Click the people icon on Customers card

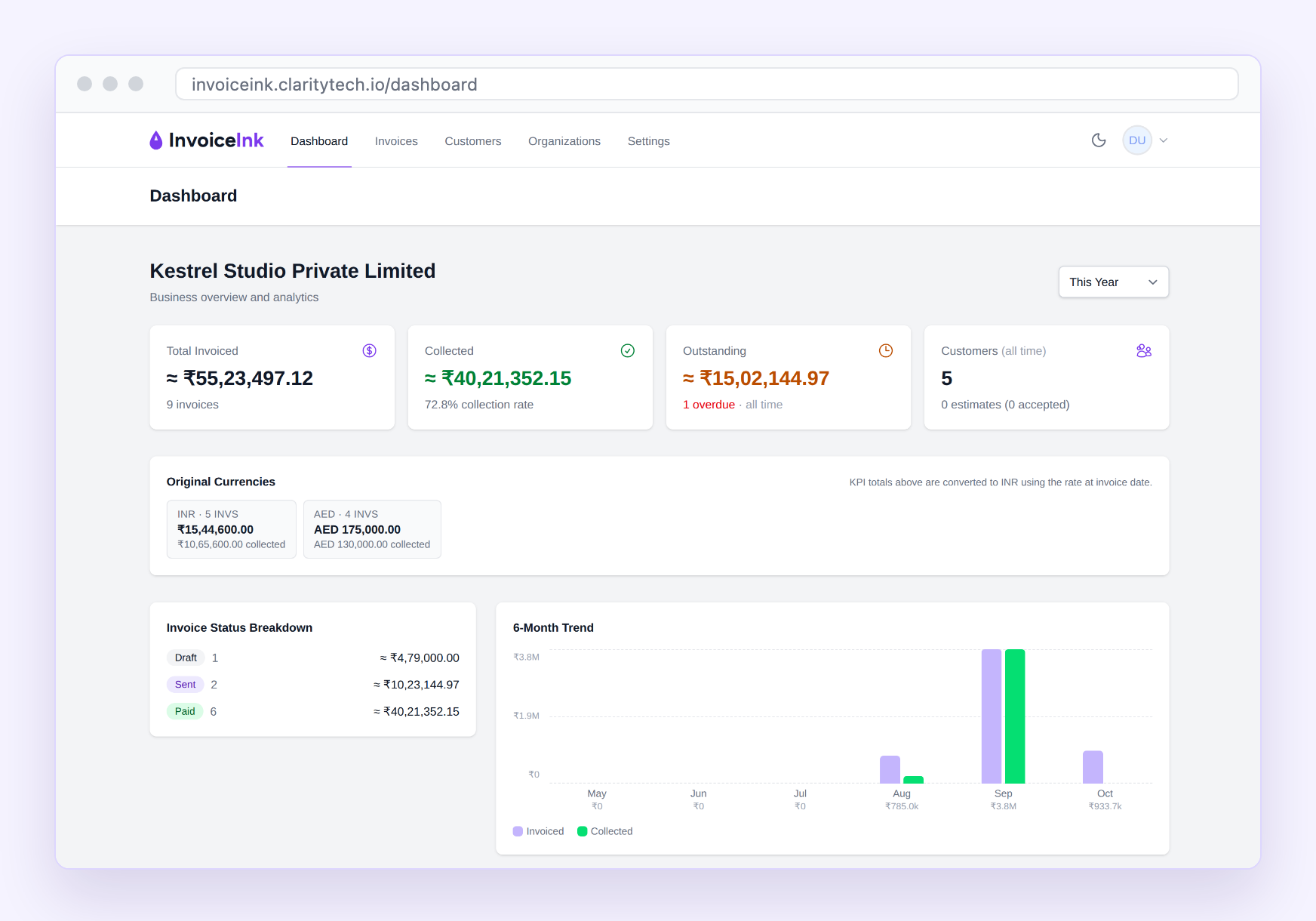[x=1144, y=350]
